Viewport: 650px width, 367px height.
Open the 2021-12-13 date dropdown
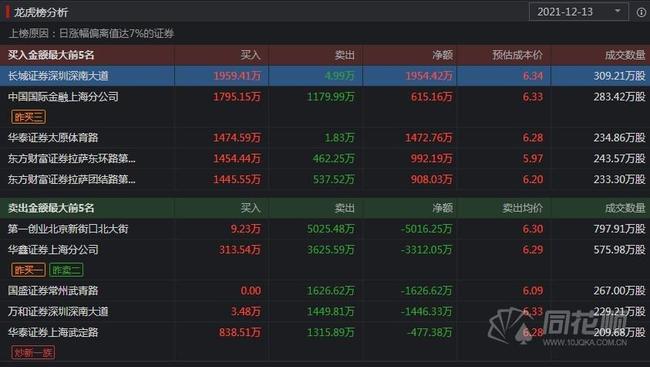579,12
